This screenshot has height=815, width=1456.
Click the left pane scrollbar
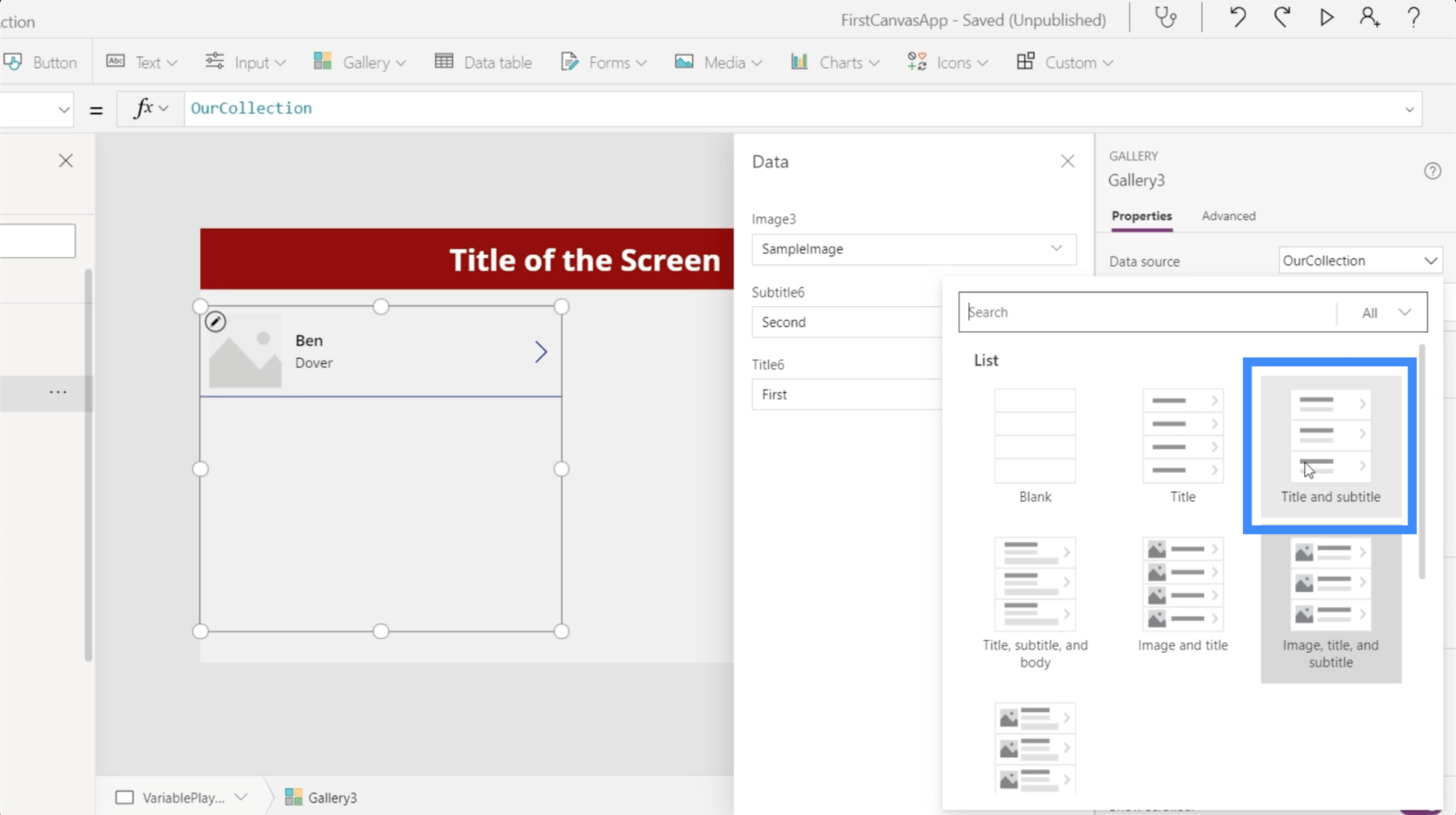[88, 465]
